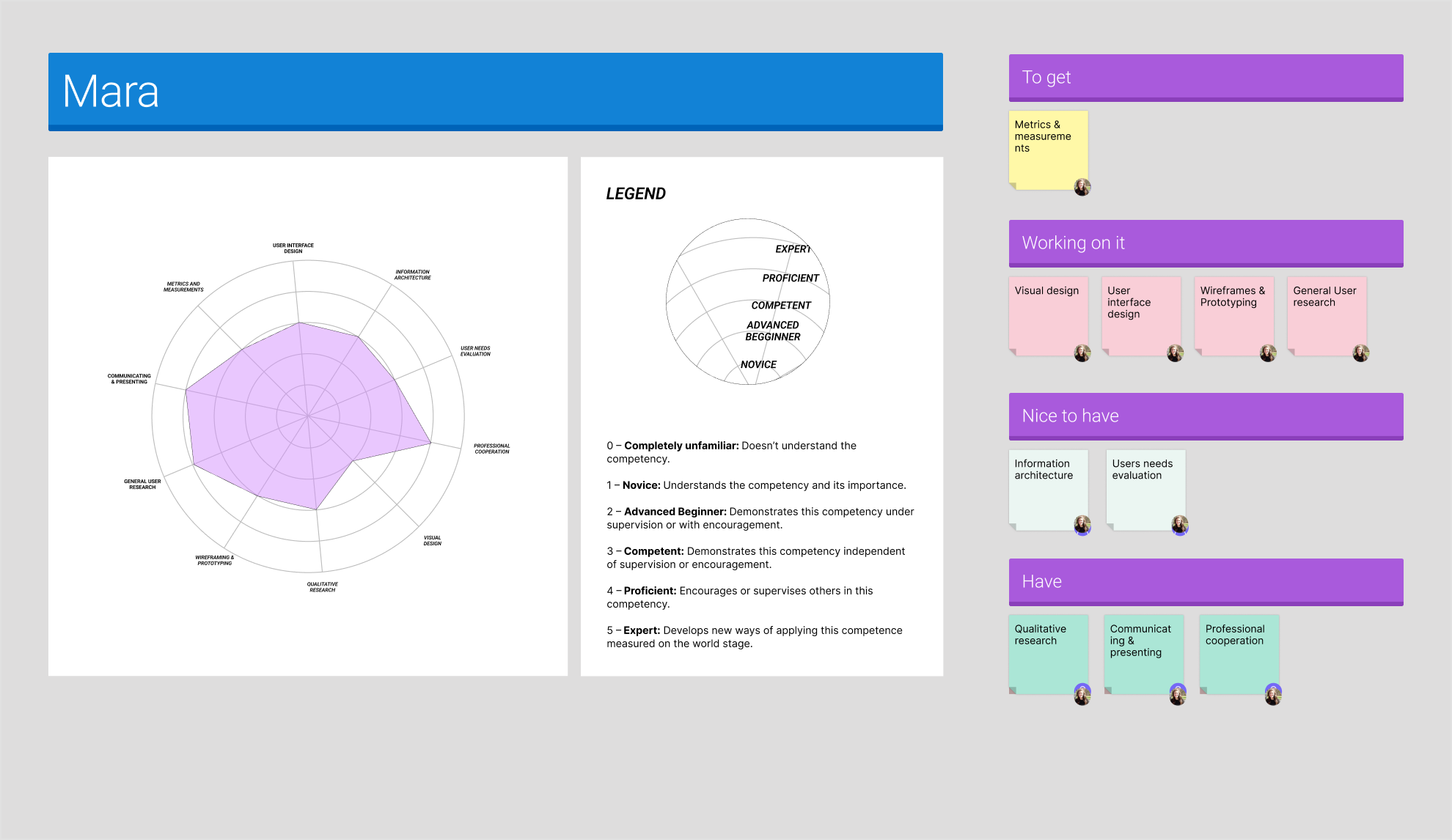Screen dimensions: 1452x840
Task: Select the Mara title banner
Action: coord(495,92)
